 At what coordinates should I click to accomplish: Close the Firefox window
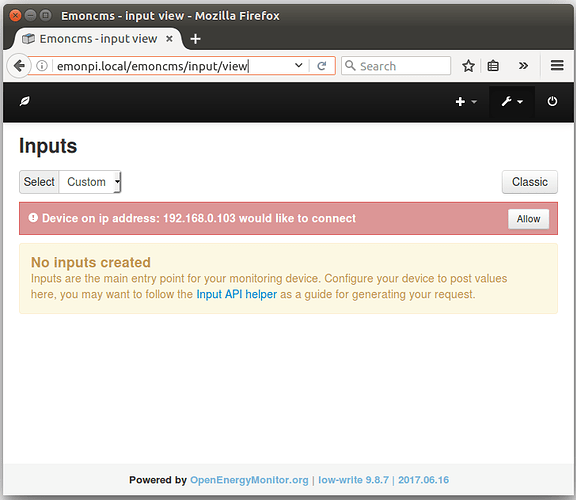[x=15, y=15]
